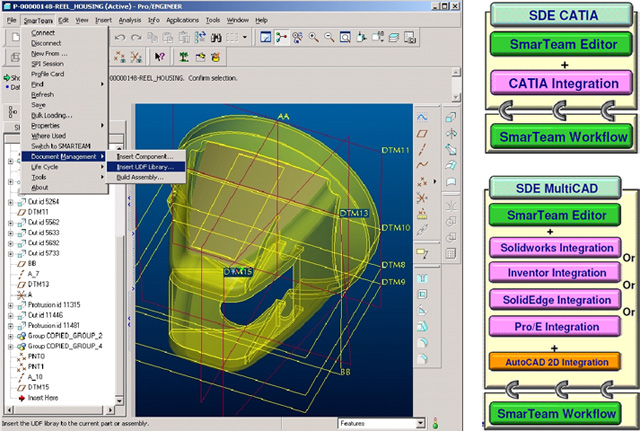
Task: Choose Build Assembly from submenu
Action: pos(146,177)
